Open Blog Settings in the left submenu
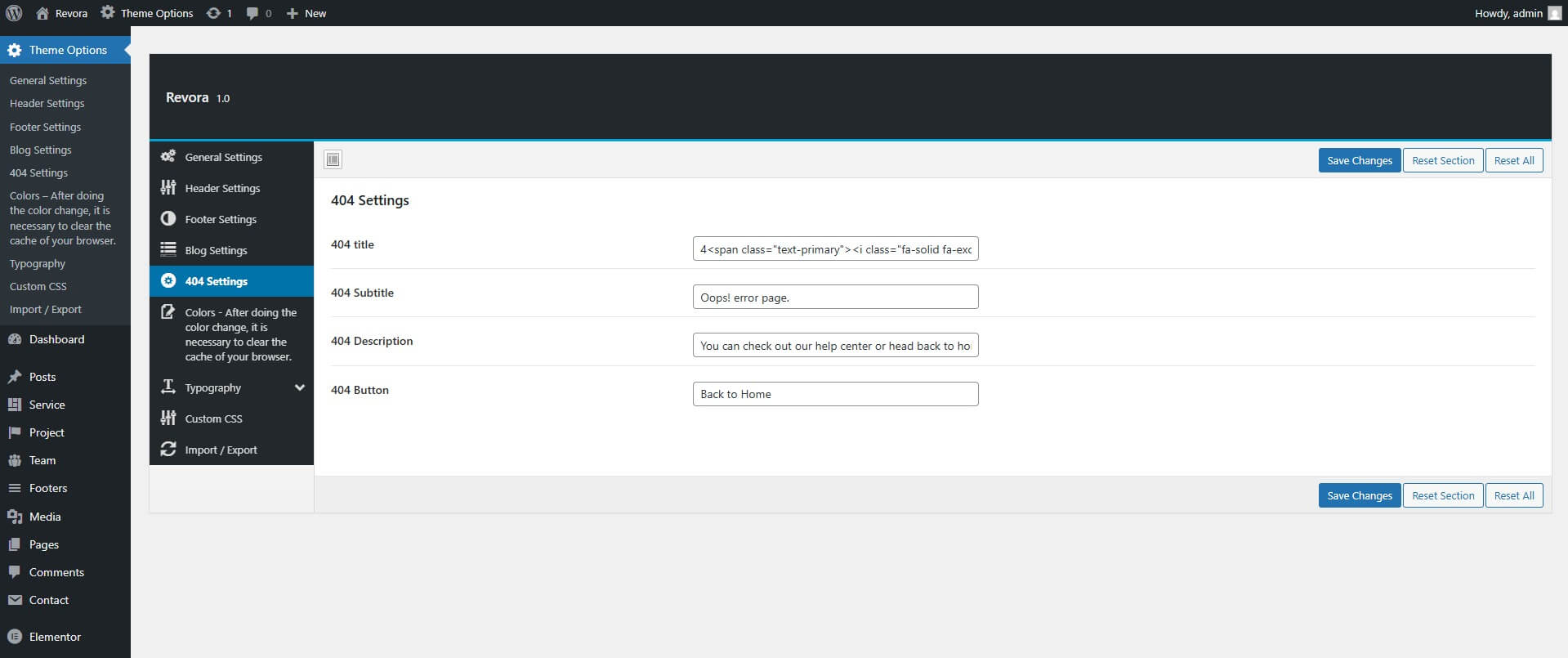 point(41,150)
